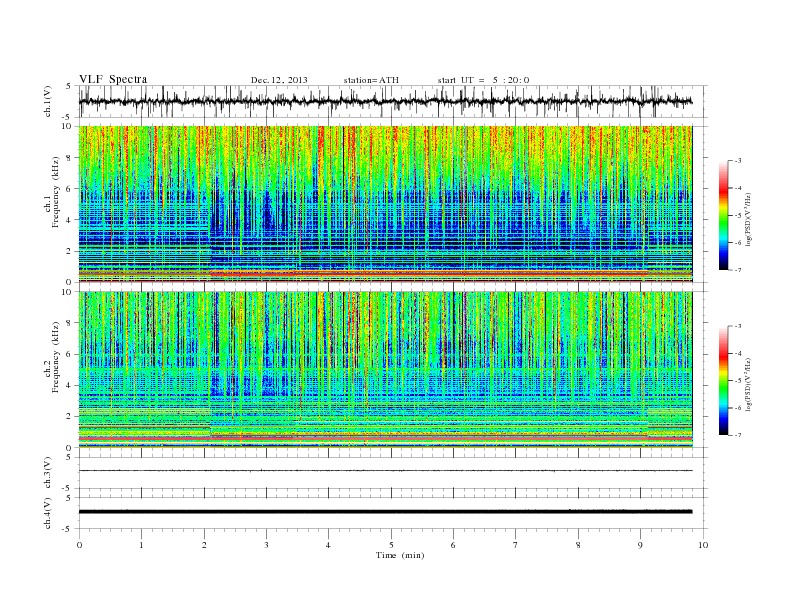Click the 'VLF Spectra' title text
This screenshot has width=792, height=612.
[113, 79]
